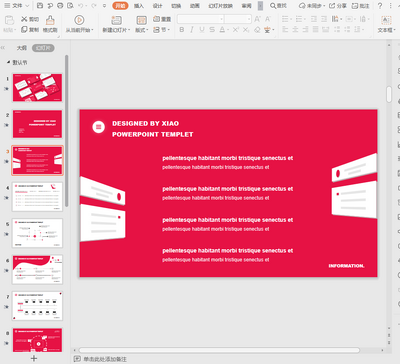The image size is (400, 364).
Task: Click the Copy (复制) icon
Action: tap(24, 30)
